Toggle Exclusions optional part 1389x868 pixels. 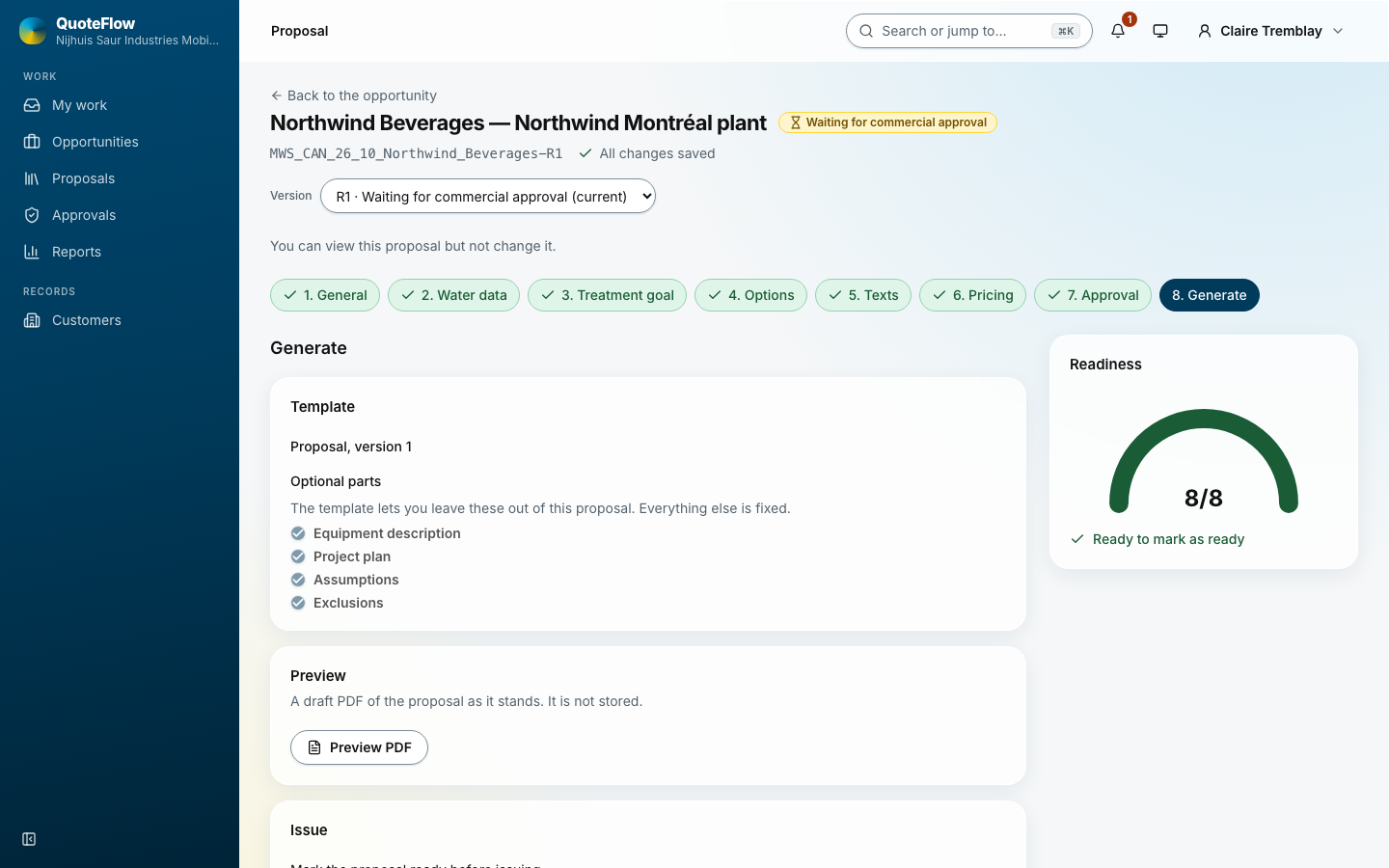tap(298, 603)
